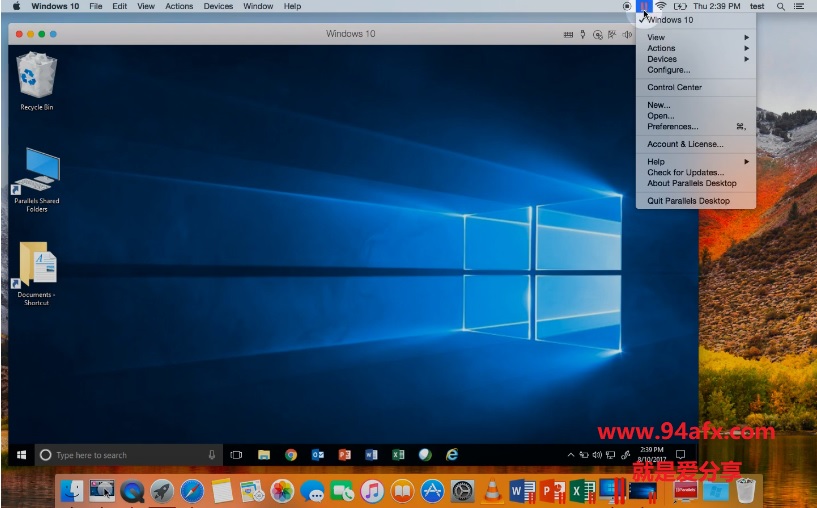Click the USB device icon in VM title bar
Image resolution: width=817 pixels, height=508 pixels.
pos(583,34)
